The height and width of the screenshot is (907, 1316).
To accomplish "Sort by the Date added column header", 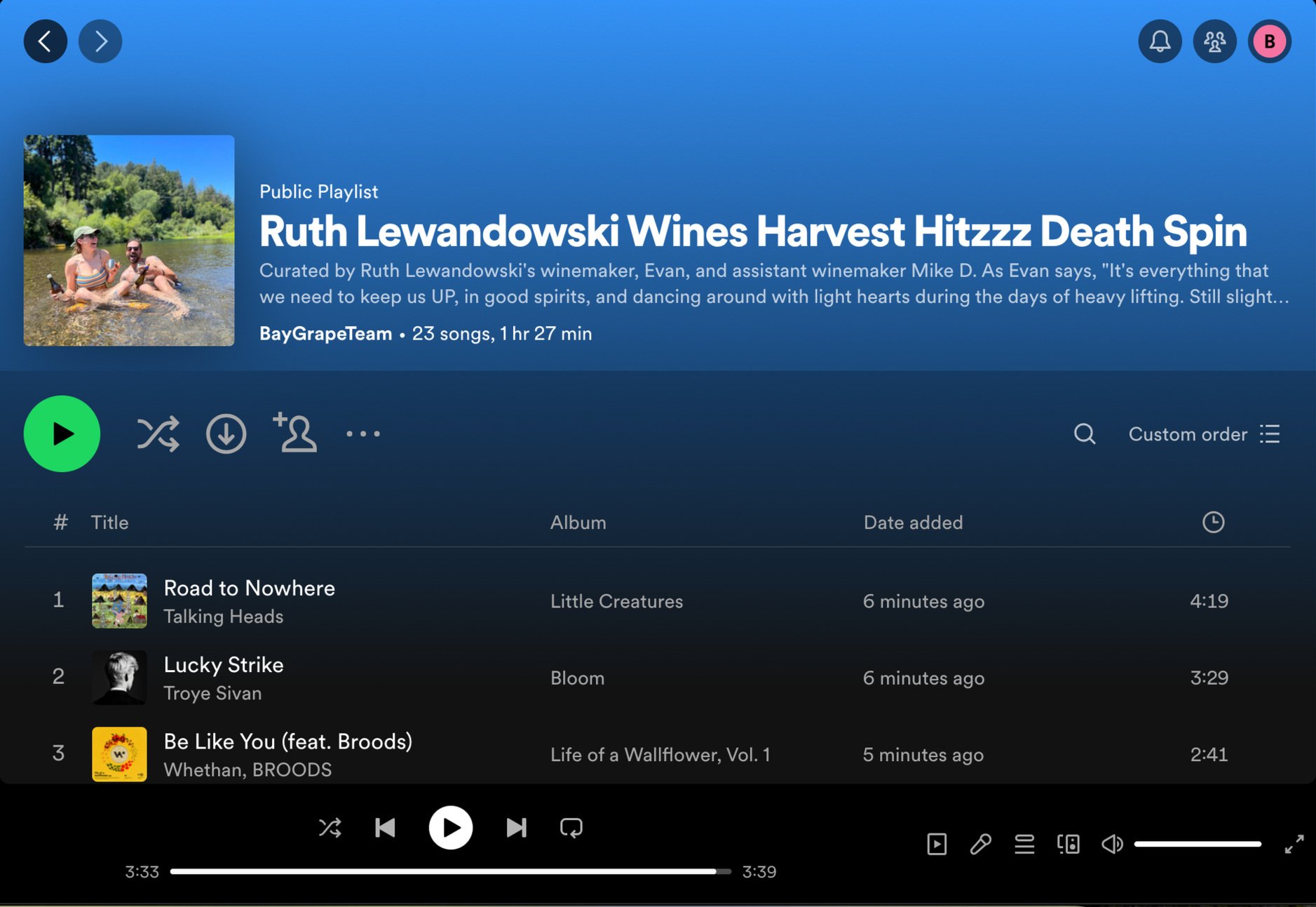I will pyautogui.click(x=913, y=523).
